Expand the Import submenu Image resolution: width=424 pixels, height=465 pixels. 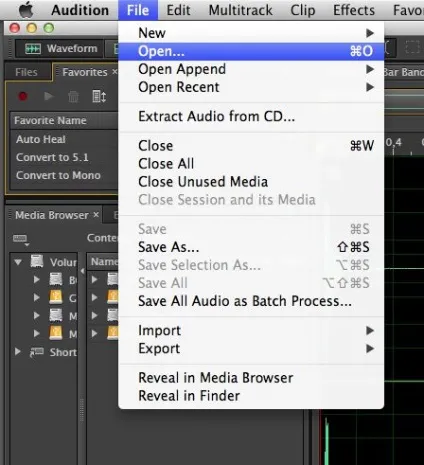(251, 331)
